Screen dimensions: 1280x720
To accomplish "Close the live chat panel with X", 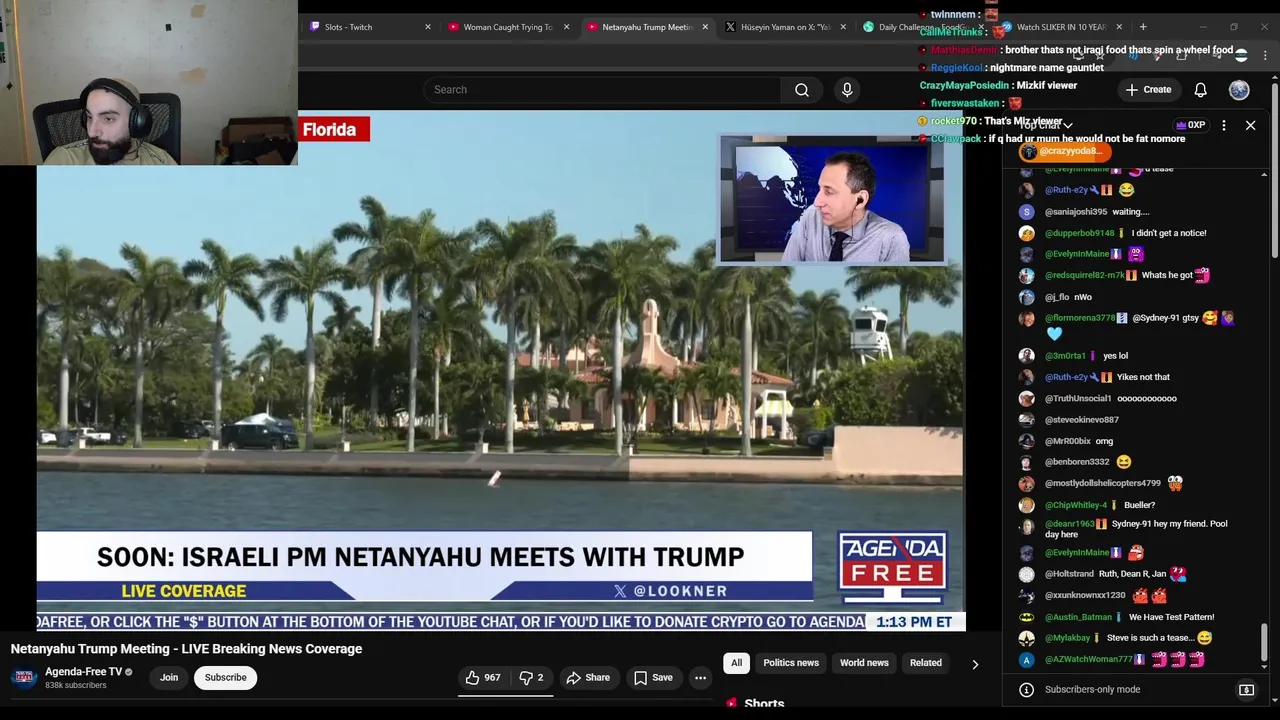I will [x=1250, y=126].
